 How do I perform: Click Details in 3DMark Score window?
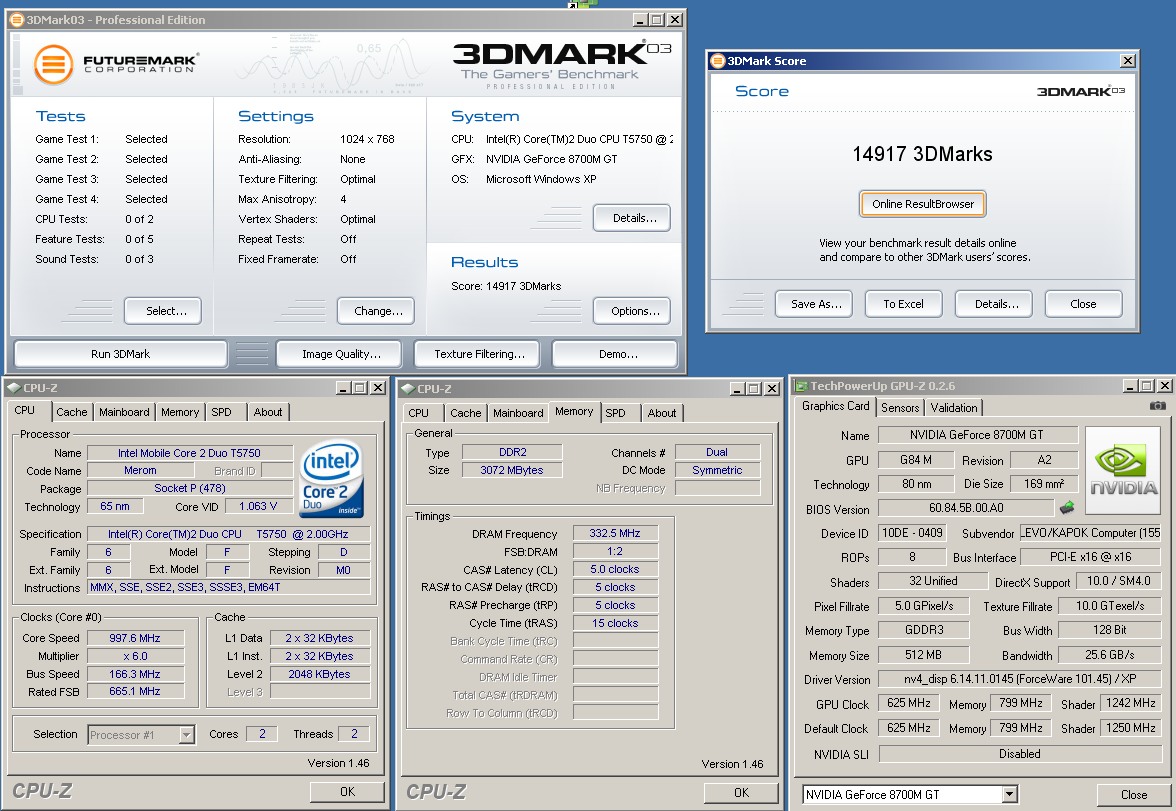(996, 304)
